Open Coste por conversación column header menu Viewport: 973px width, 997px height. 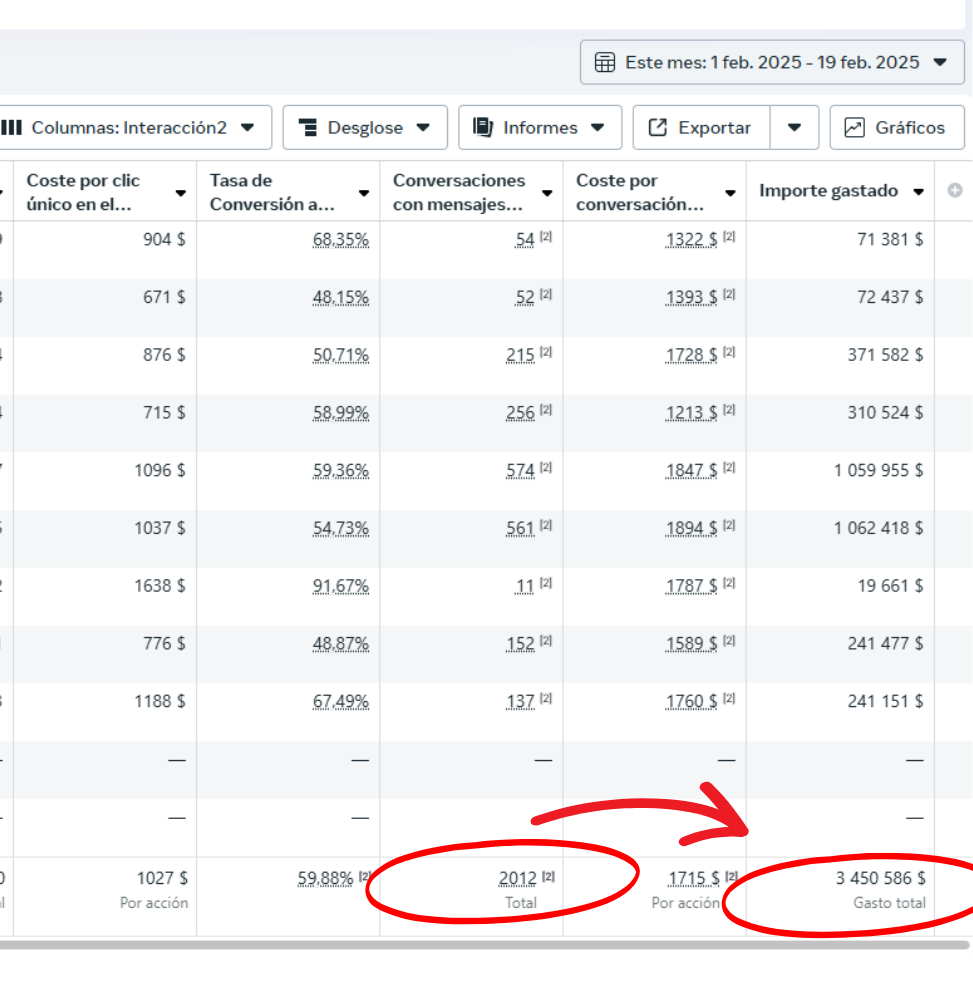730,192
